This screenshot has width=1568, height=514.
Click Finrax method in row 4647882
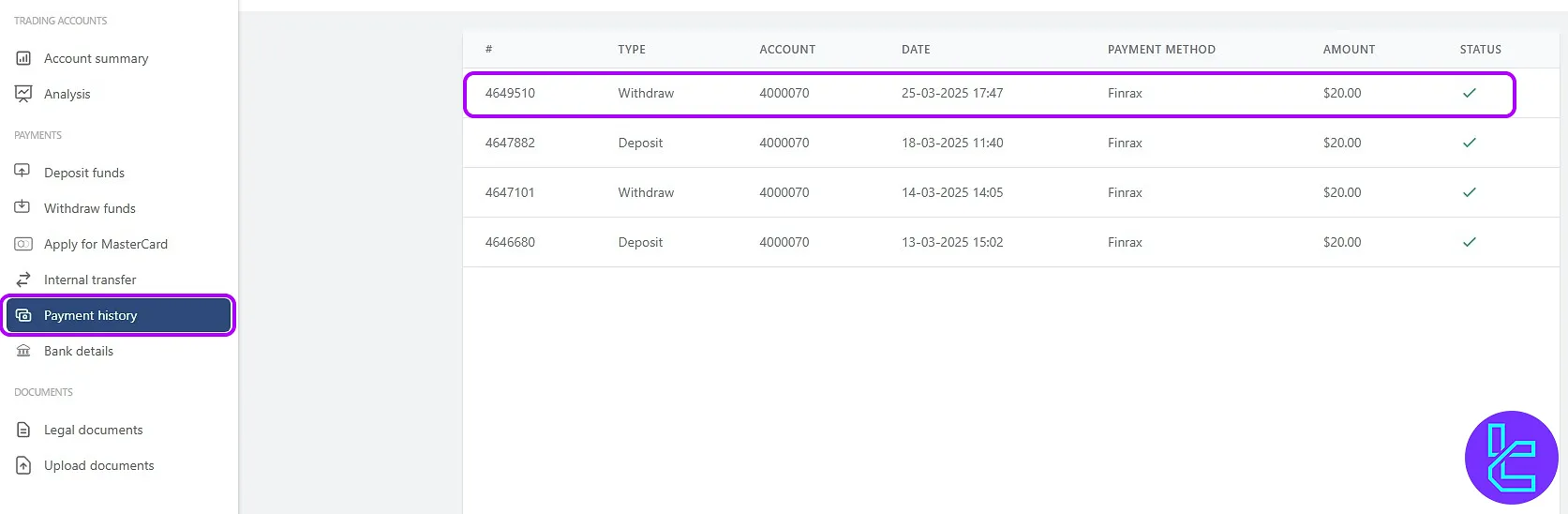click(x=1125, y=143)
